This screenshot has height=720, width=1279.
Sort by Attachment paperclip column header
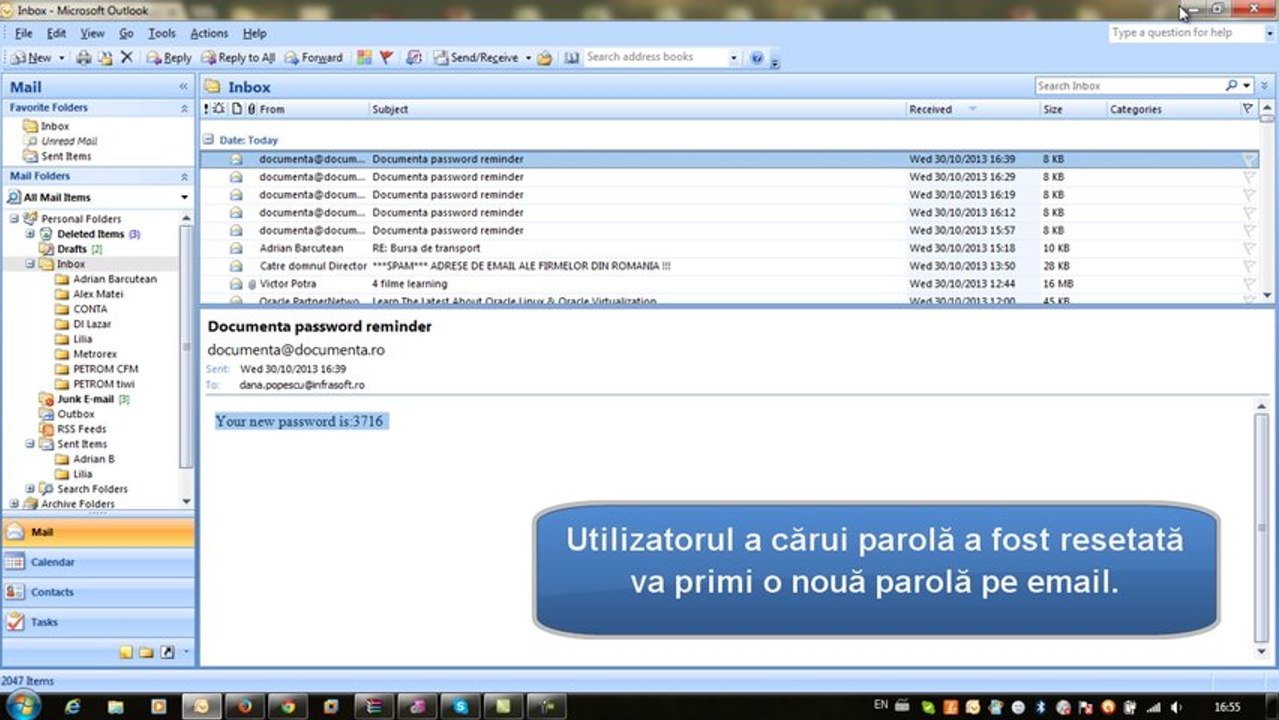coord(251,109)
